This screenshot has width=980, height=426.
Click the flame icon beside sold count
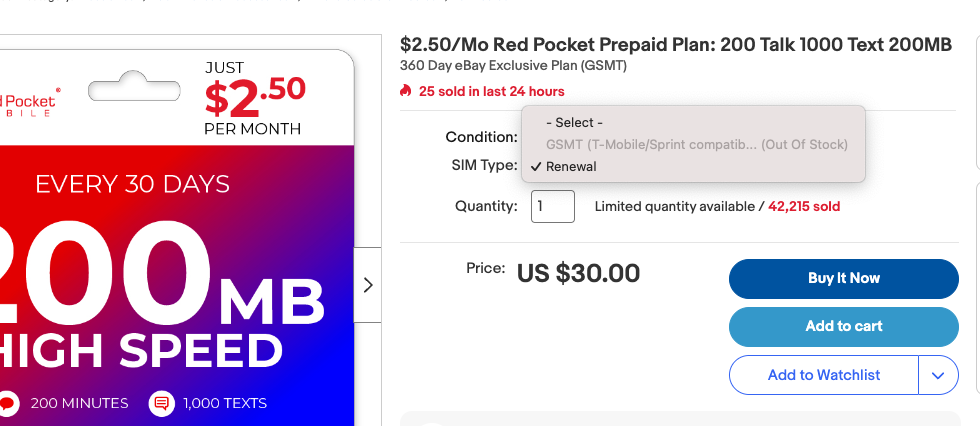(405, 91)
